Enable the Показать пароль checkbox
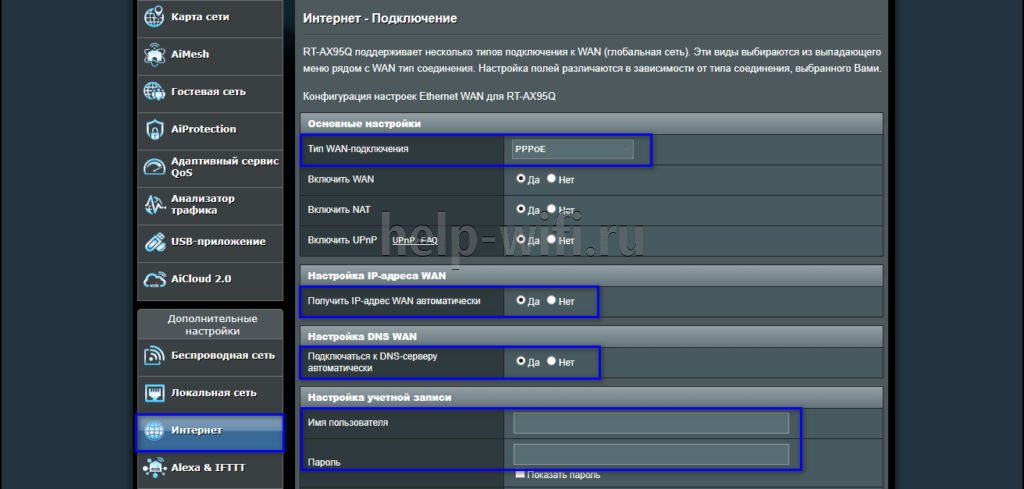 [x=520, y=474]
